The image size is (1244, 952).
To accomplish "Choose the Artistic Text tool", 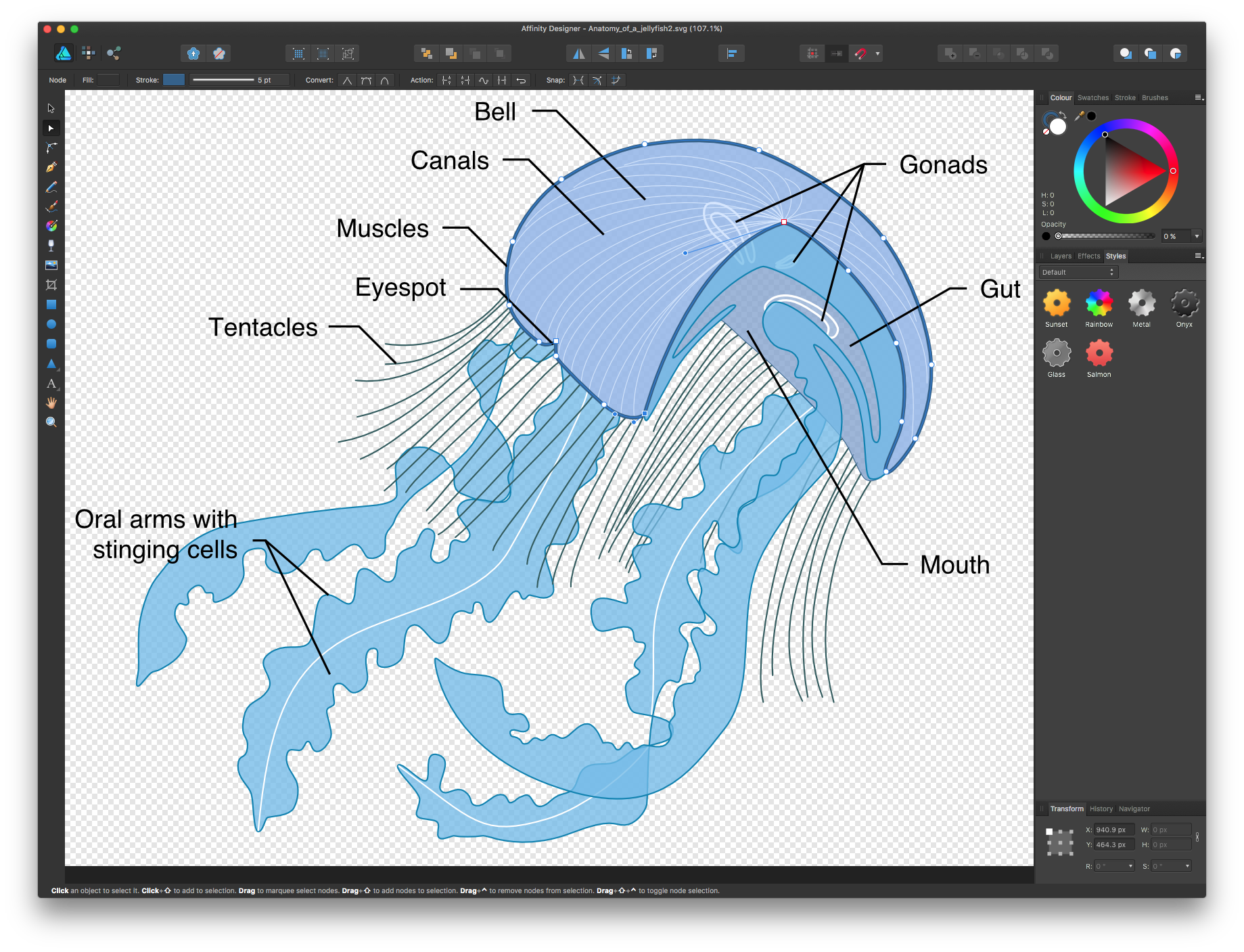I will (51, 384).
